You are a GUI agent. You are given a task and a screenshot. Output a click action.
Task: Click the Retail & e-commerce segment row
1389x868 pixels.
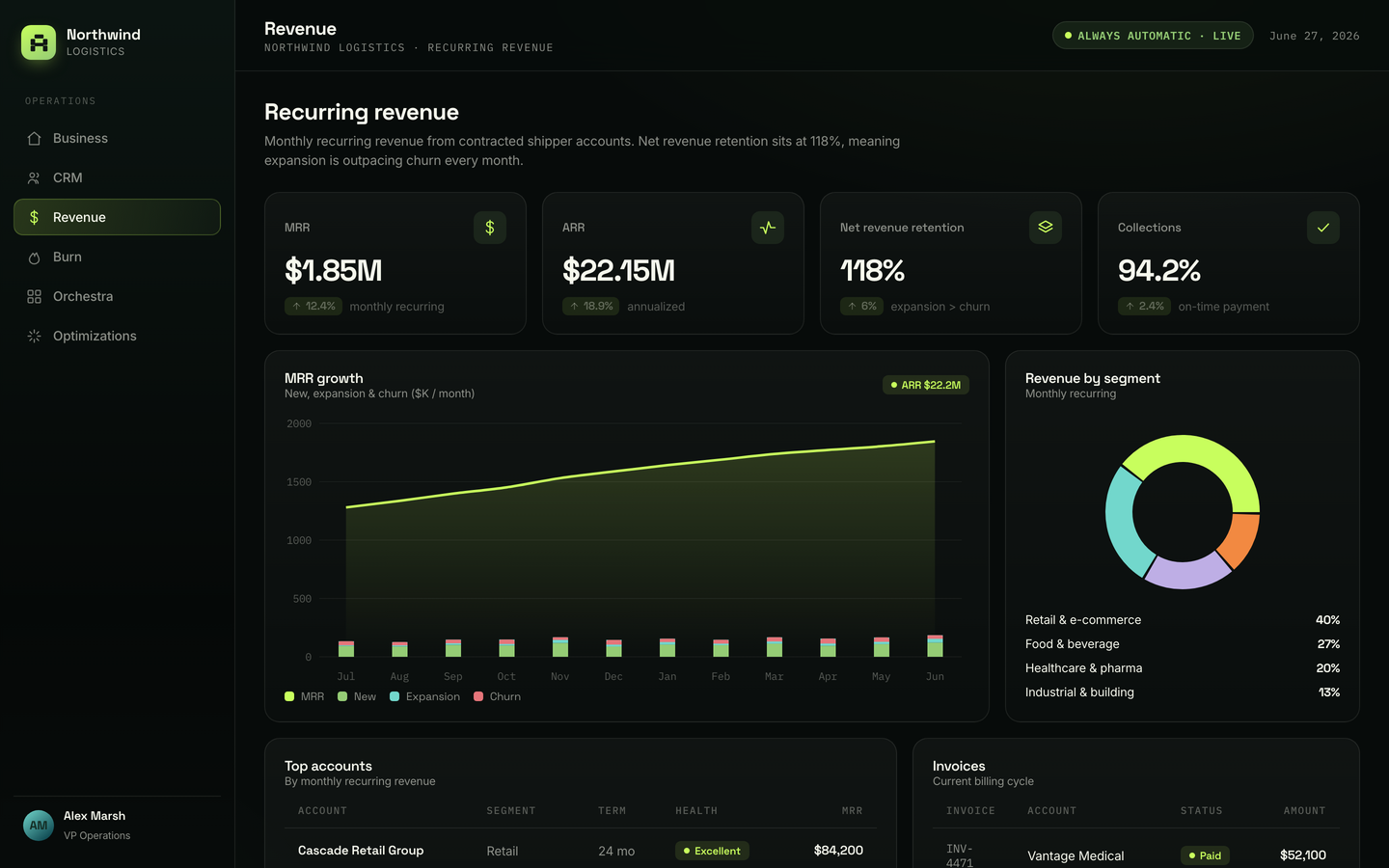coord(1183,620)
